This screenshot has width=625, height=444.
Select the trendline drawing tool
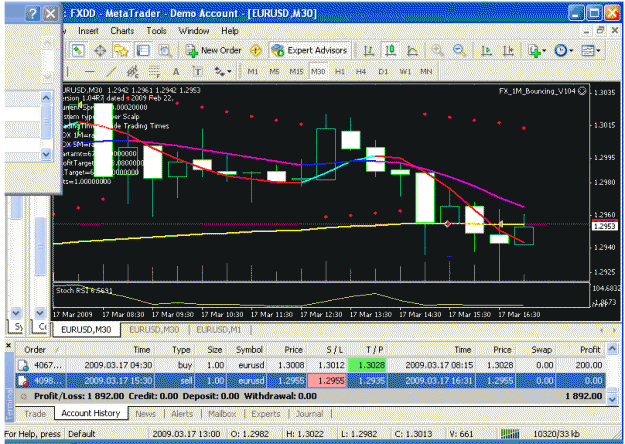pyautogui.click(x=112, y=72)
